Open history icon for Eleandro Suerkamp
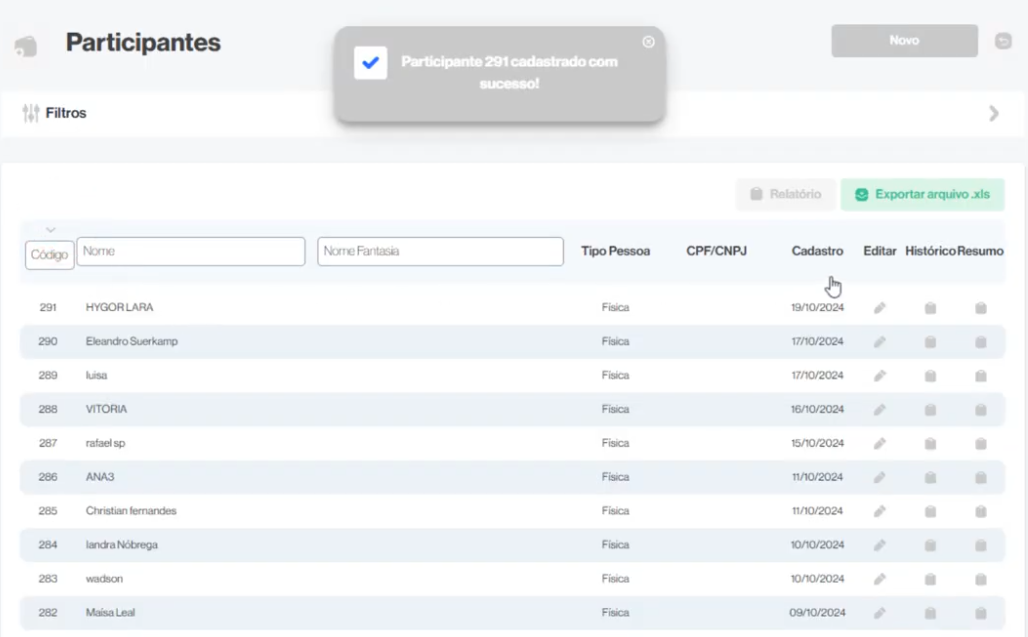1028x637 pixels. [x=930, y=342]
